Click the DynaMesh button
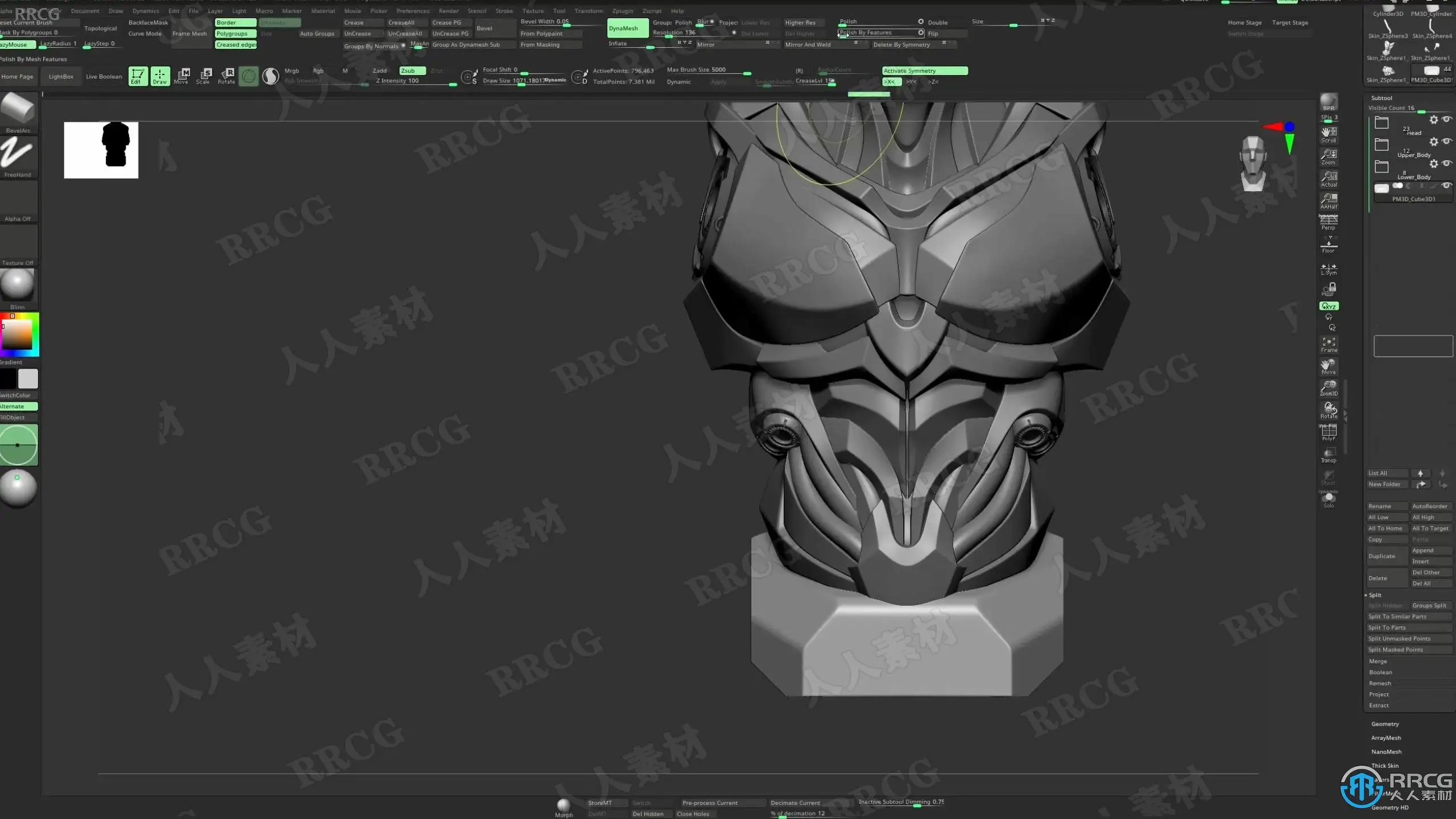 pyautogui.click(x=627, y=28)
